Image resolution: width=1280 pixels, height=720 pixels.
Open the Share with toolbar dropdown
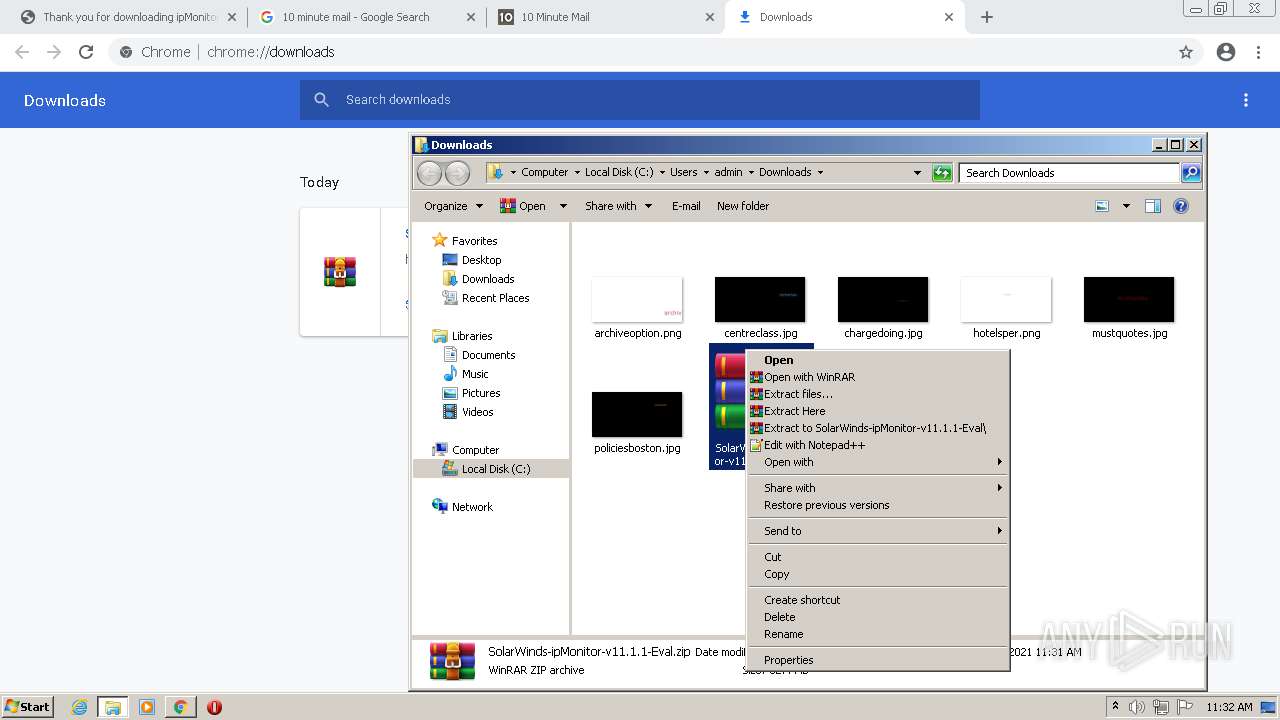[618, 206]
